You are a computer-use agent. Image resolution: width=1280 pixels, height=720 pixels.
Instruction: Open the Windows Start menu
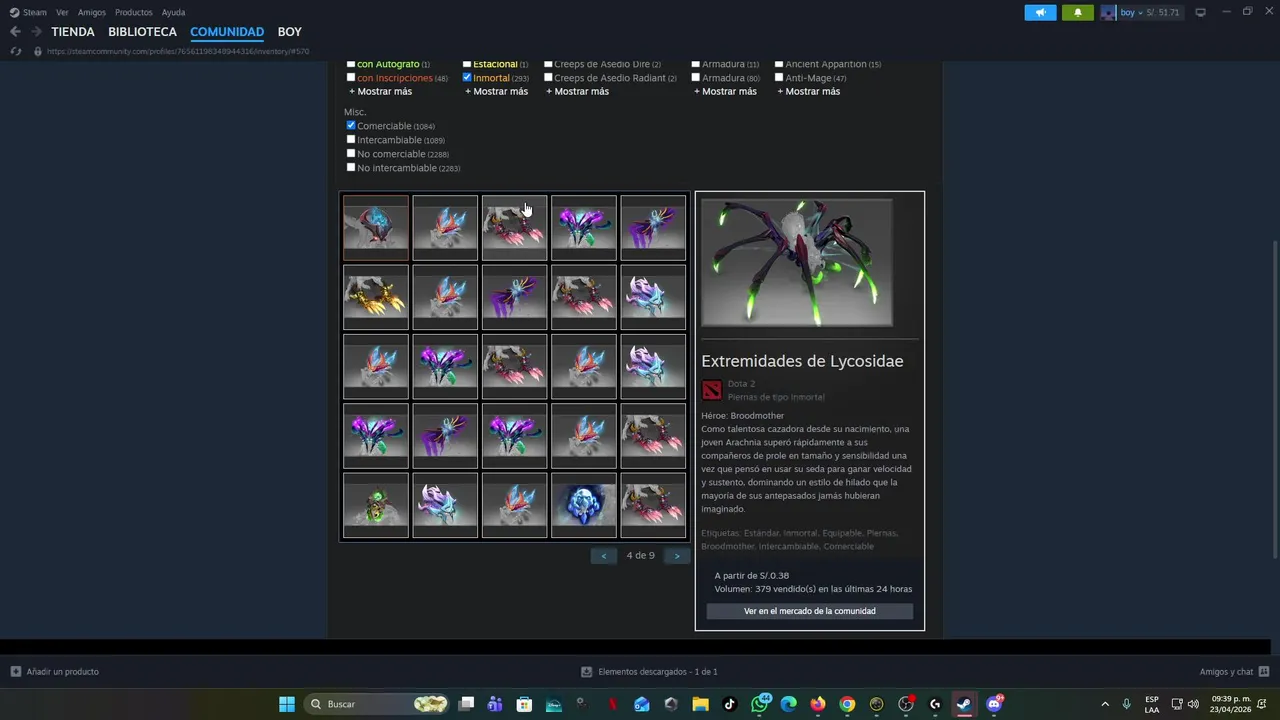click(x=287, y=704)
